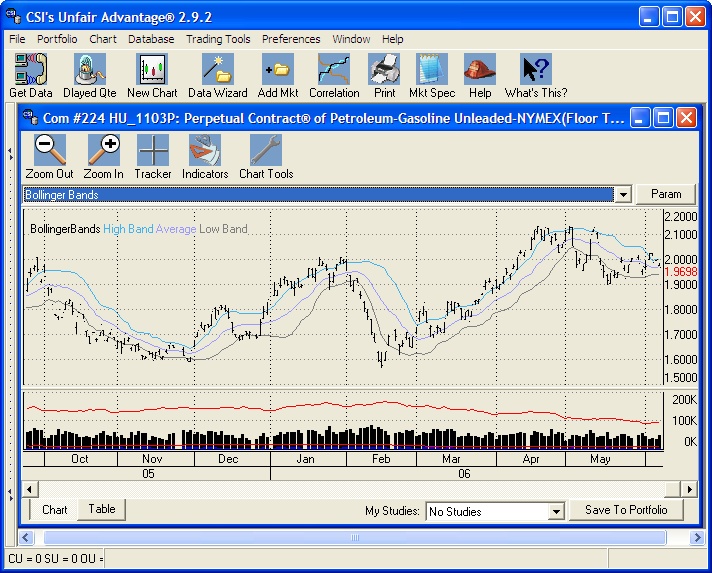Image resolution: width=712 pixels, height=573 pixels.
Task: Click the 200K volume axis label
Action: [x=684, y=400]
